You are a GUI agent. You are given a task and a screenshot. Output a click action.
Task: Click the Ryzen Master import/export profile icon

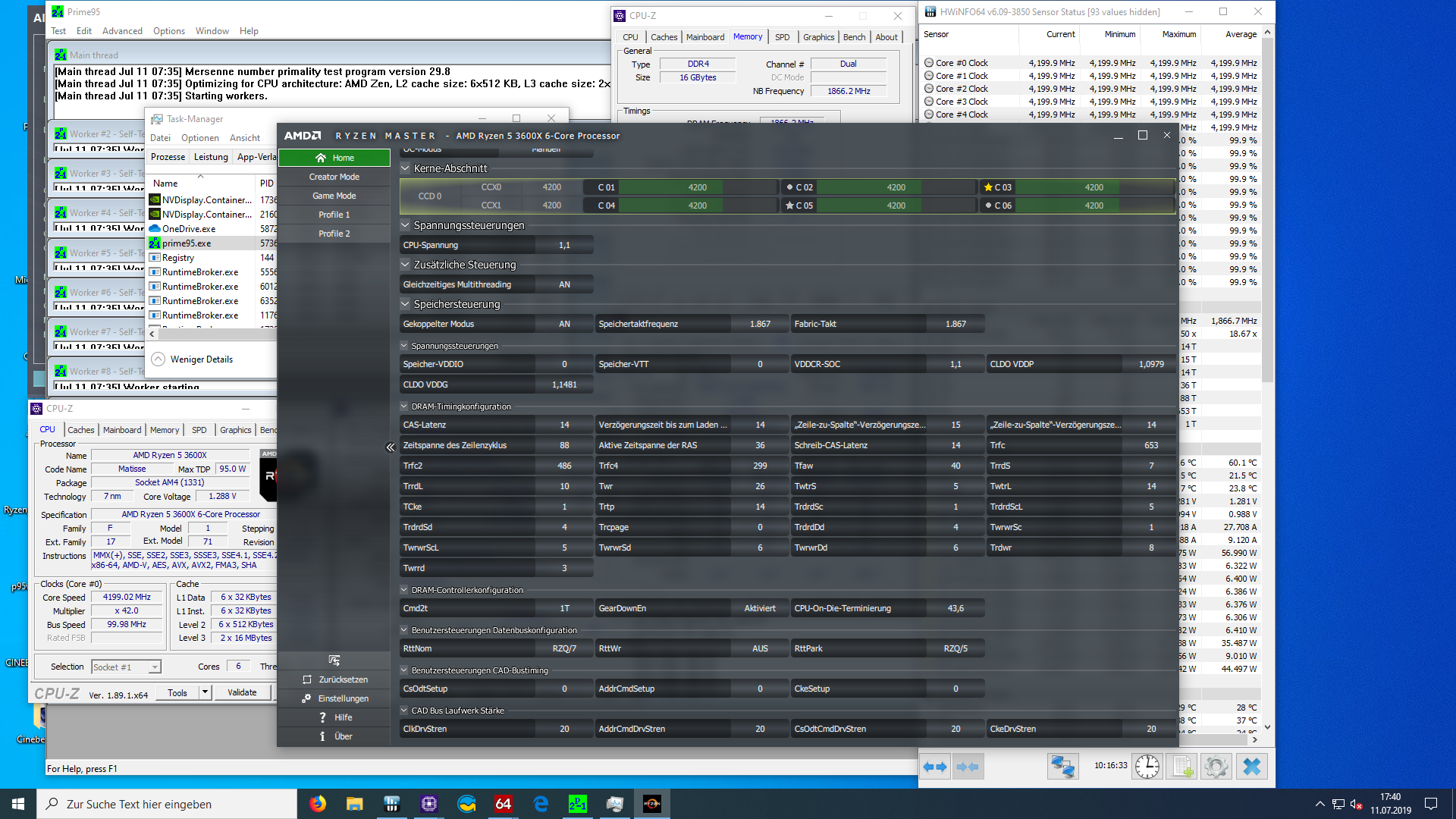click(x=334, y=661)
